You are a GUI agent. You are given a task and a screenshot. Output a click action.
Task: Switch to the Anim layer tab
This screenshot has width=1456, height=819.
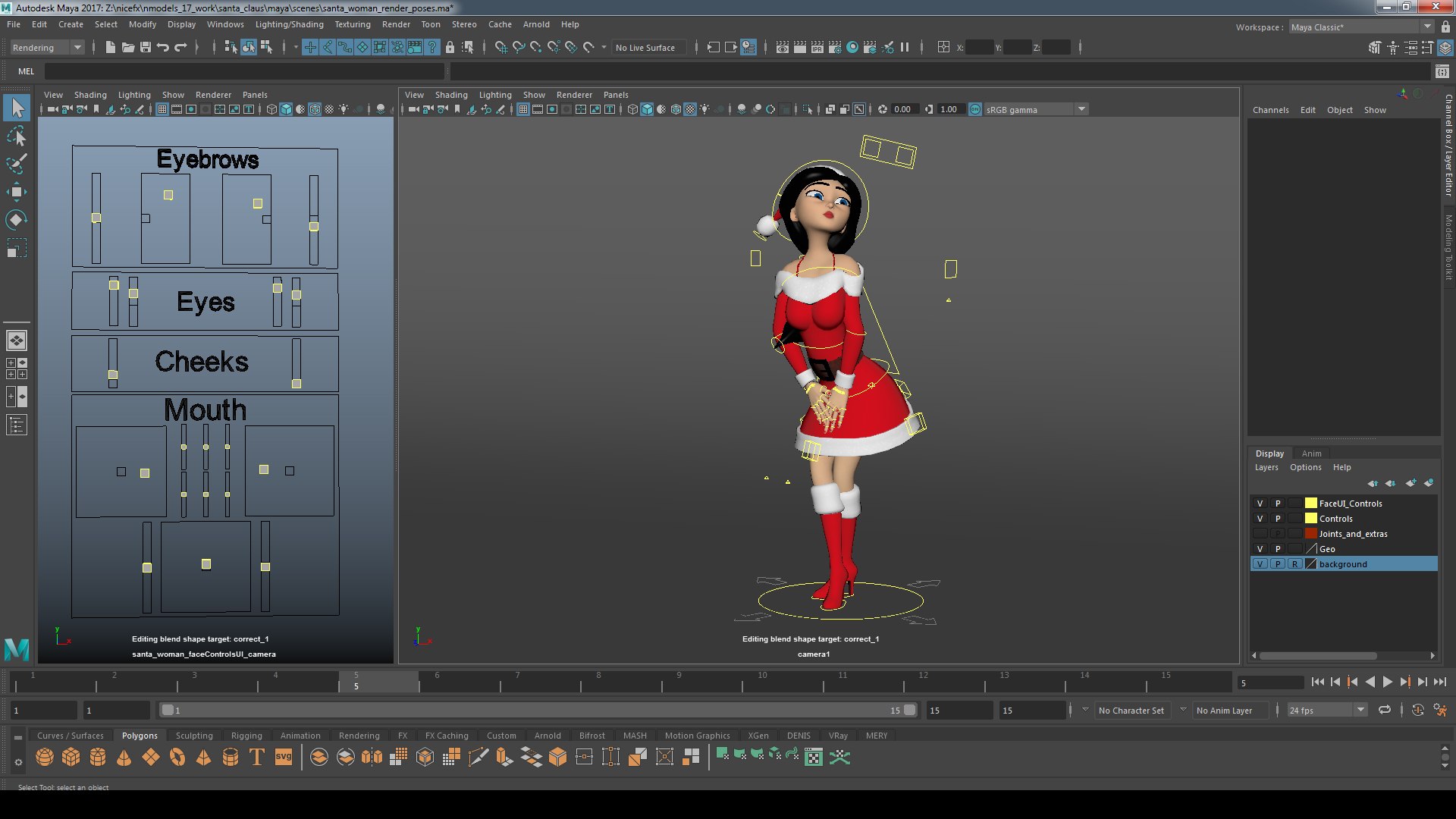(1311, 453)
